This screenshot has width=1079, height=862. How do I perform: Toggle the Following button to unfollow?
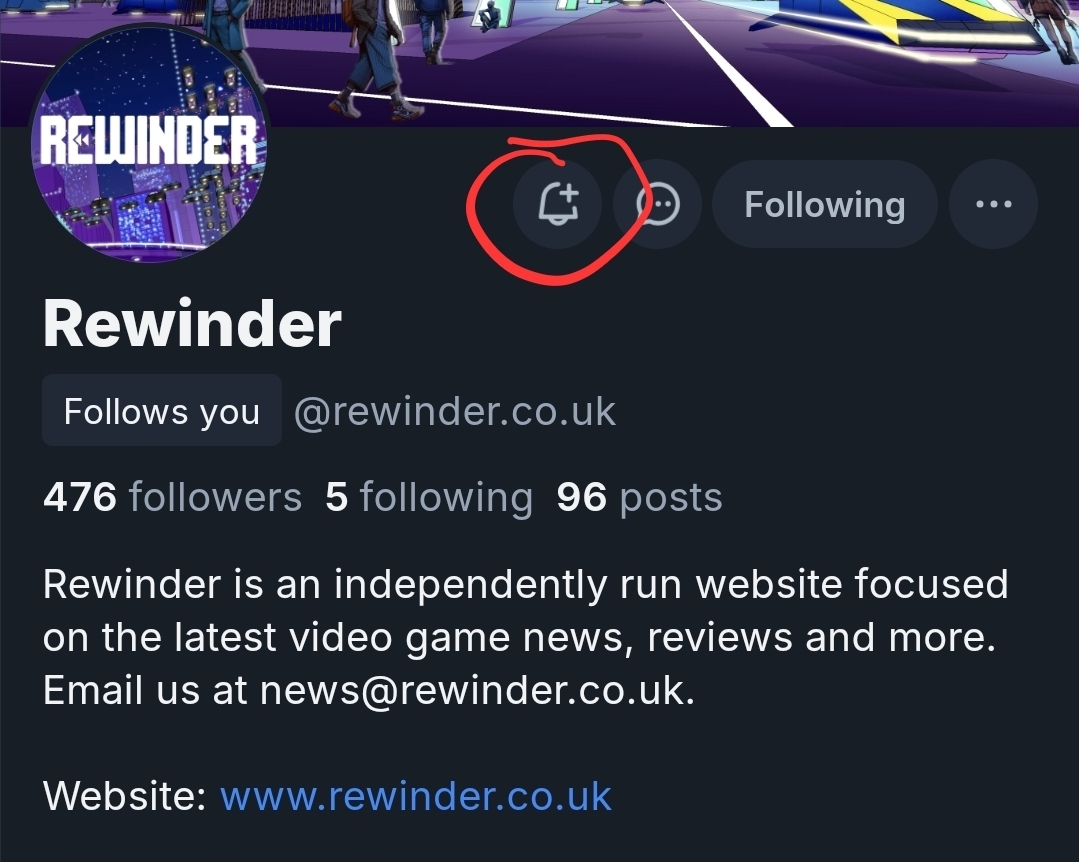coord(824,204)
